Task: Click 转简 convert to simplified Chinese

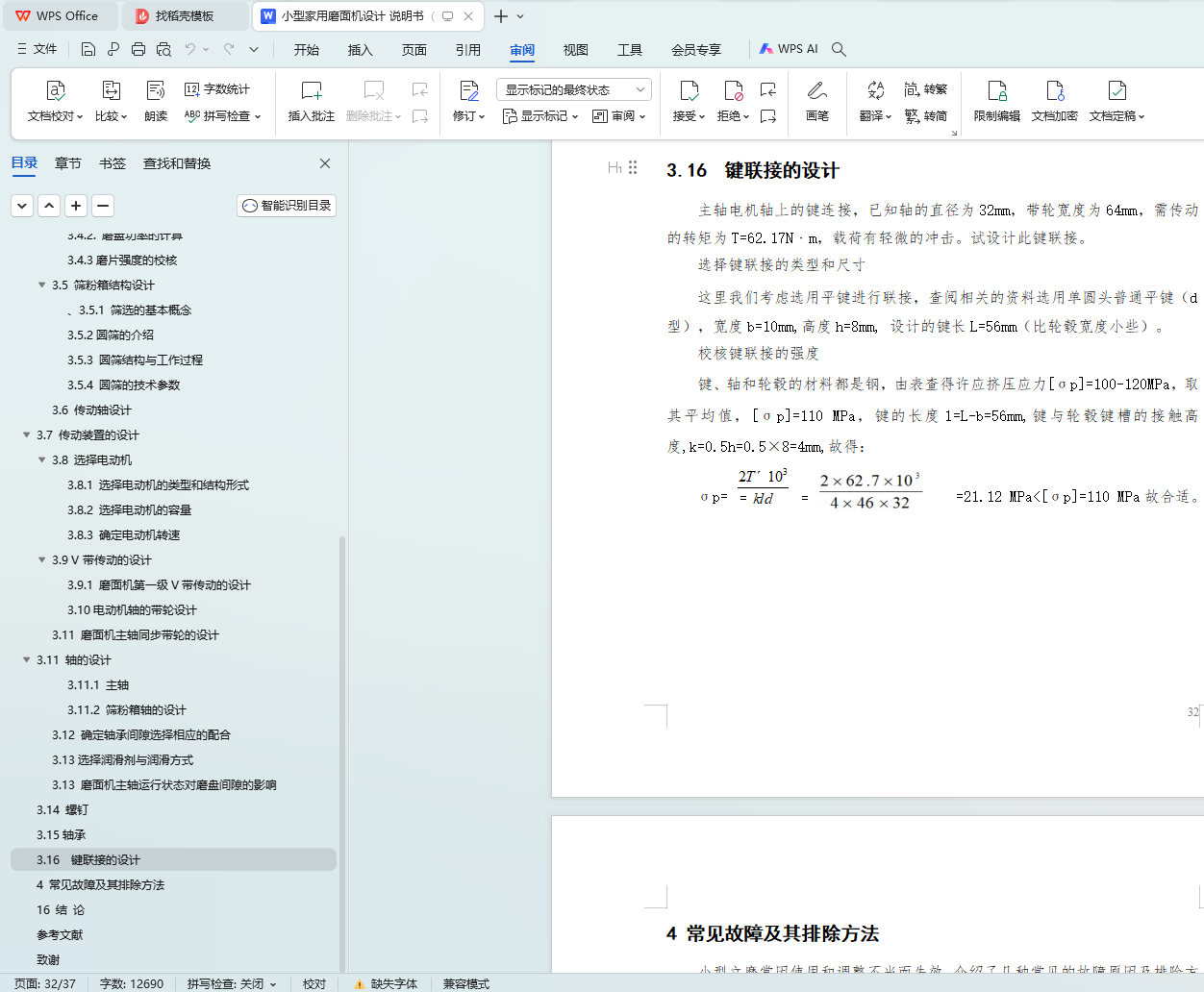Action: tap(925, 116)
